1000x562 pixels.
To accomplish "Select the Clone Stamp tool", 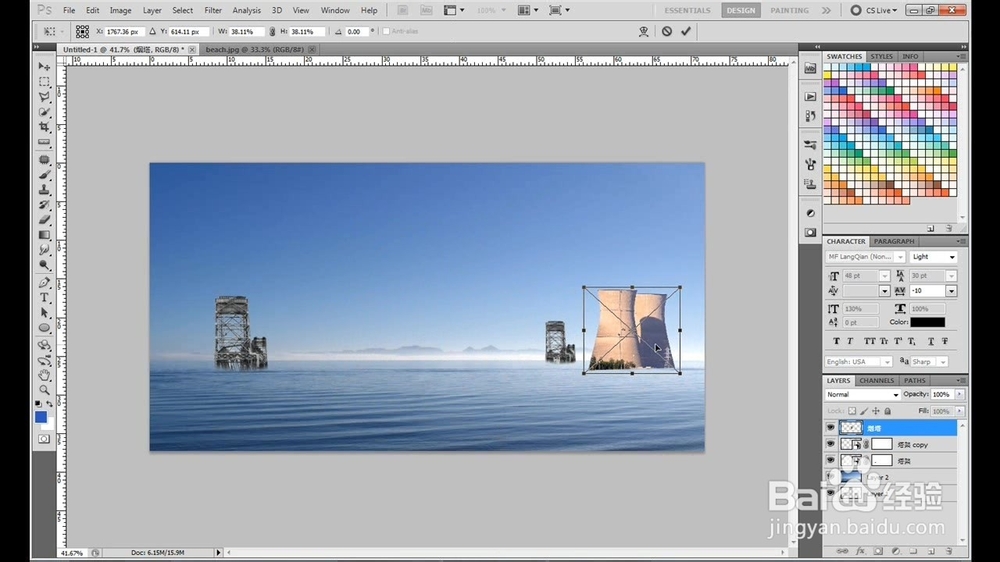I will pyautogui.click(x=44, y=189).
